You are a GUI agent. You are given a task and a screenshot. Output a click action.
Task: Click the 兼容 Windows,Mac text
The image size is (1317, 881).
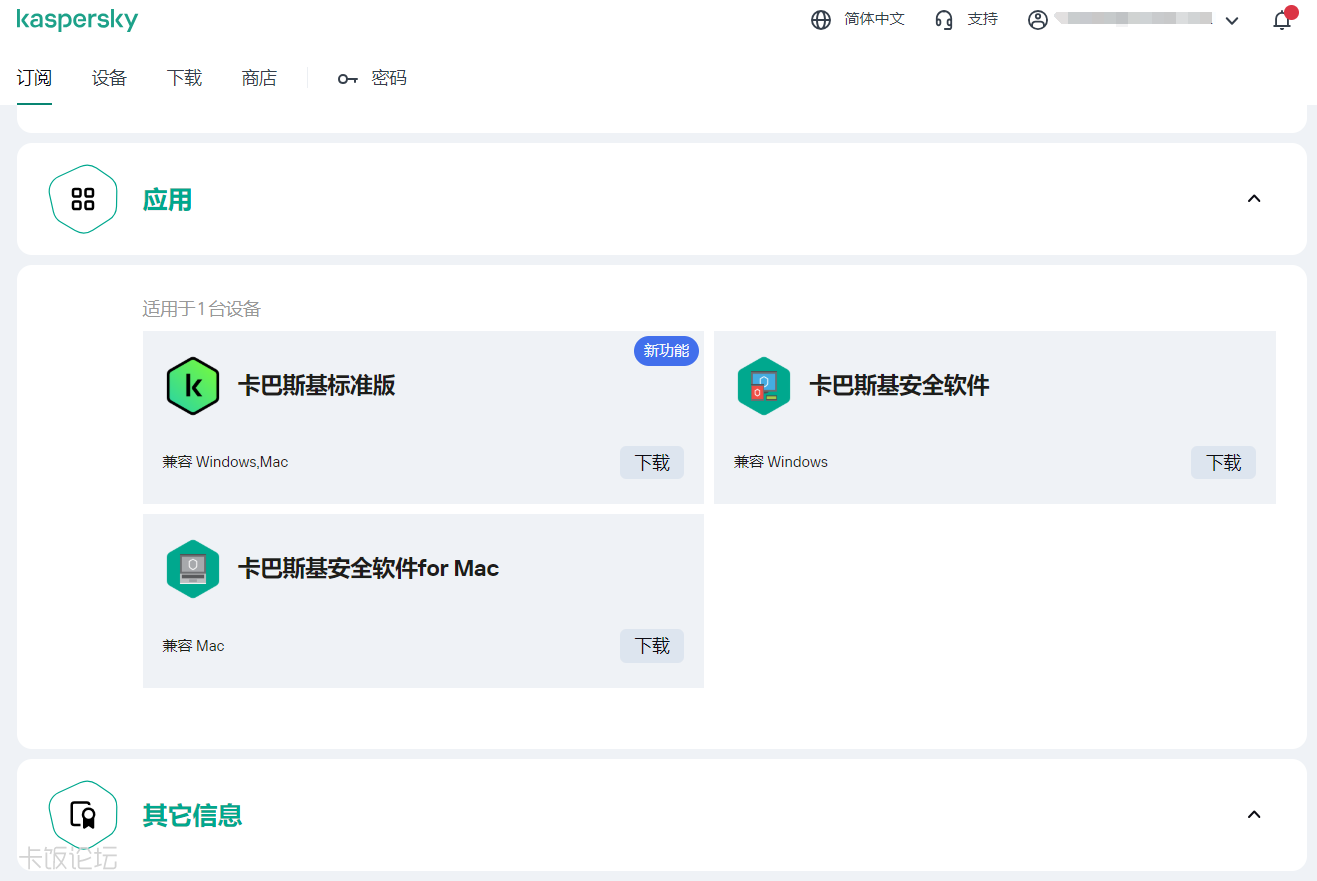[x=225, y=462]
